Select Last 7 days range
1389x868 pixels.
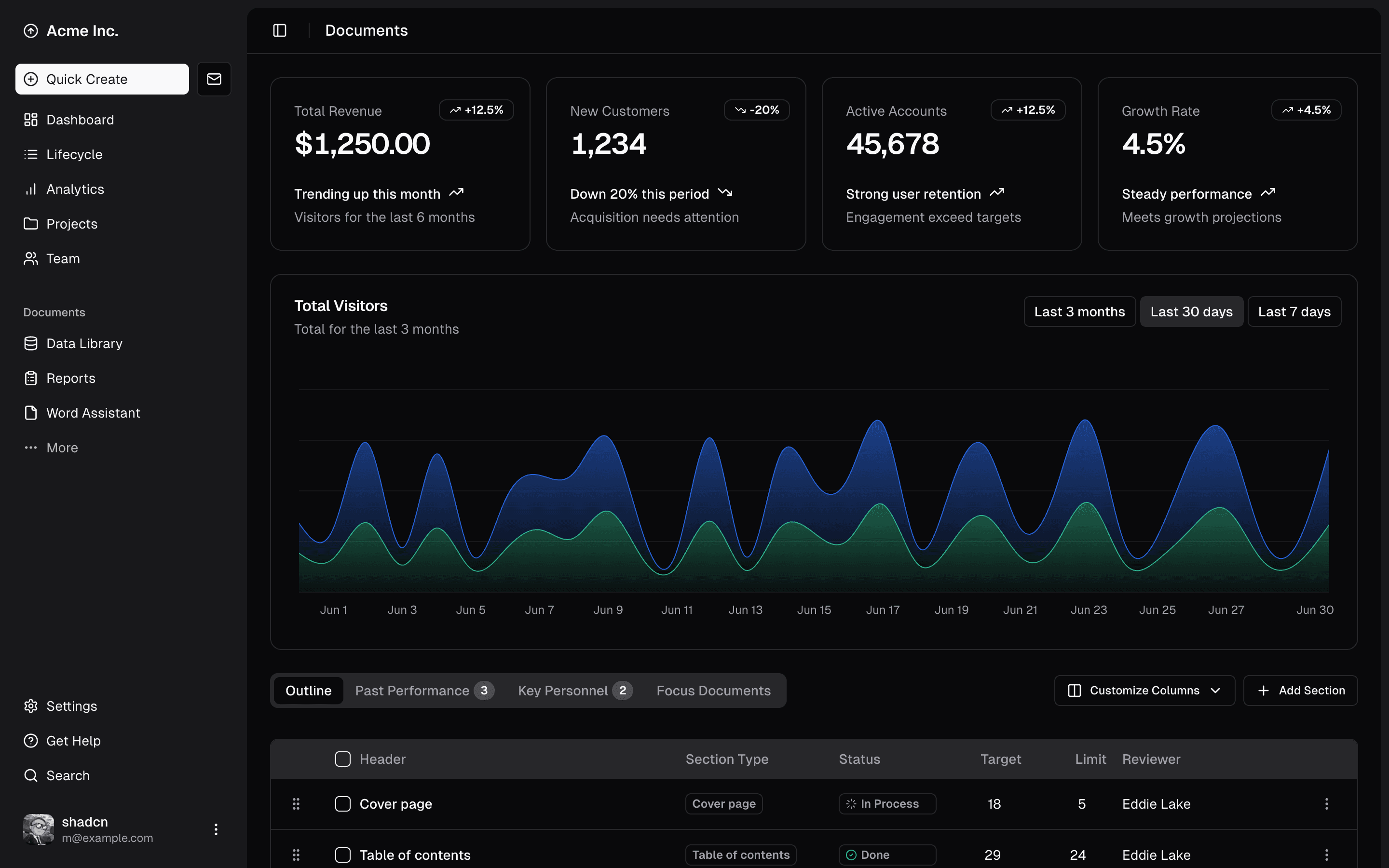[1294, 312]
